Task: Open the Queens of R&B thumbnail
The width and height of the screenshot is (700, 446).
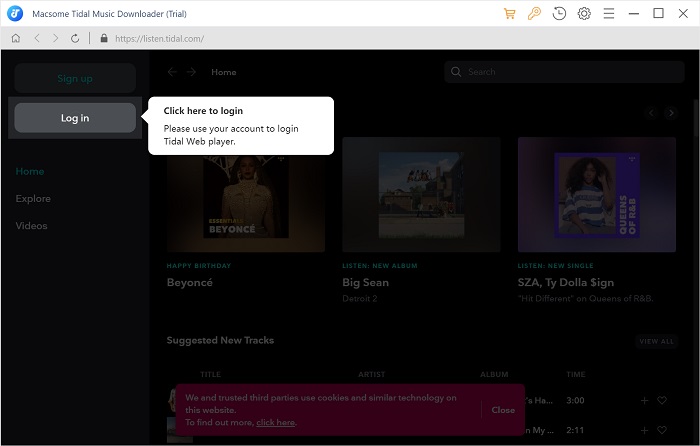Action: tap(597, 195)
